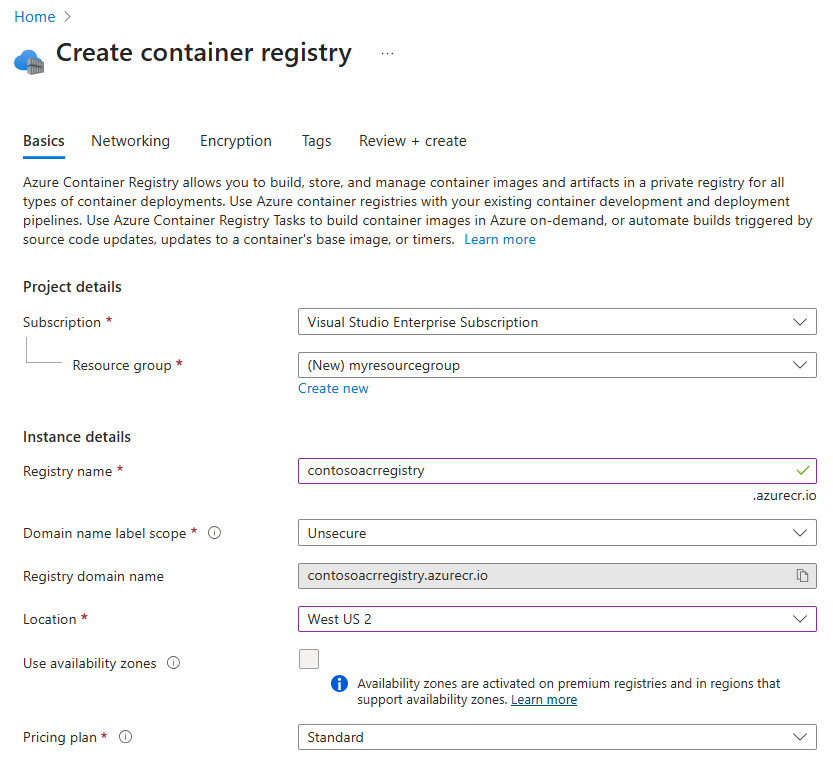Open the Encryption tab
Viewport: 833px width, 768px height.
[235, 141]
